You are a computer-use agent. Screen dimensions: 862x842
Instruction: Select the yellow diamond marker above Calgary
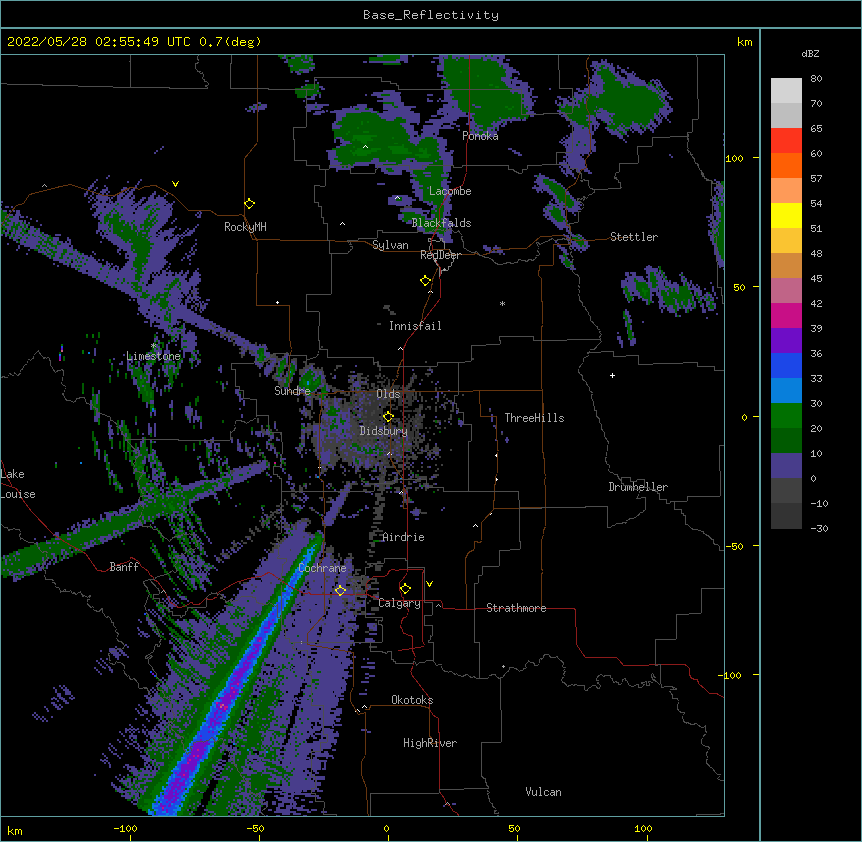(x=405, y=589)
